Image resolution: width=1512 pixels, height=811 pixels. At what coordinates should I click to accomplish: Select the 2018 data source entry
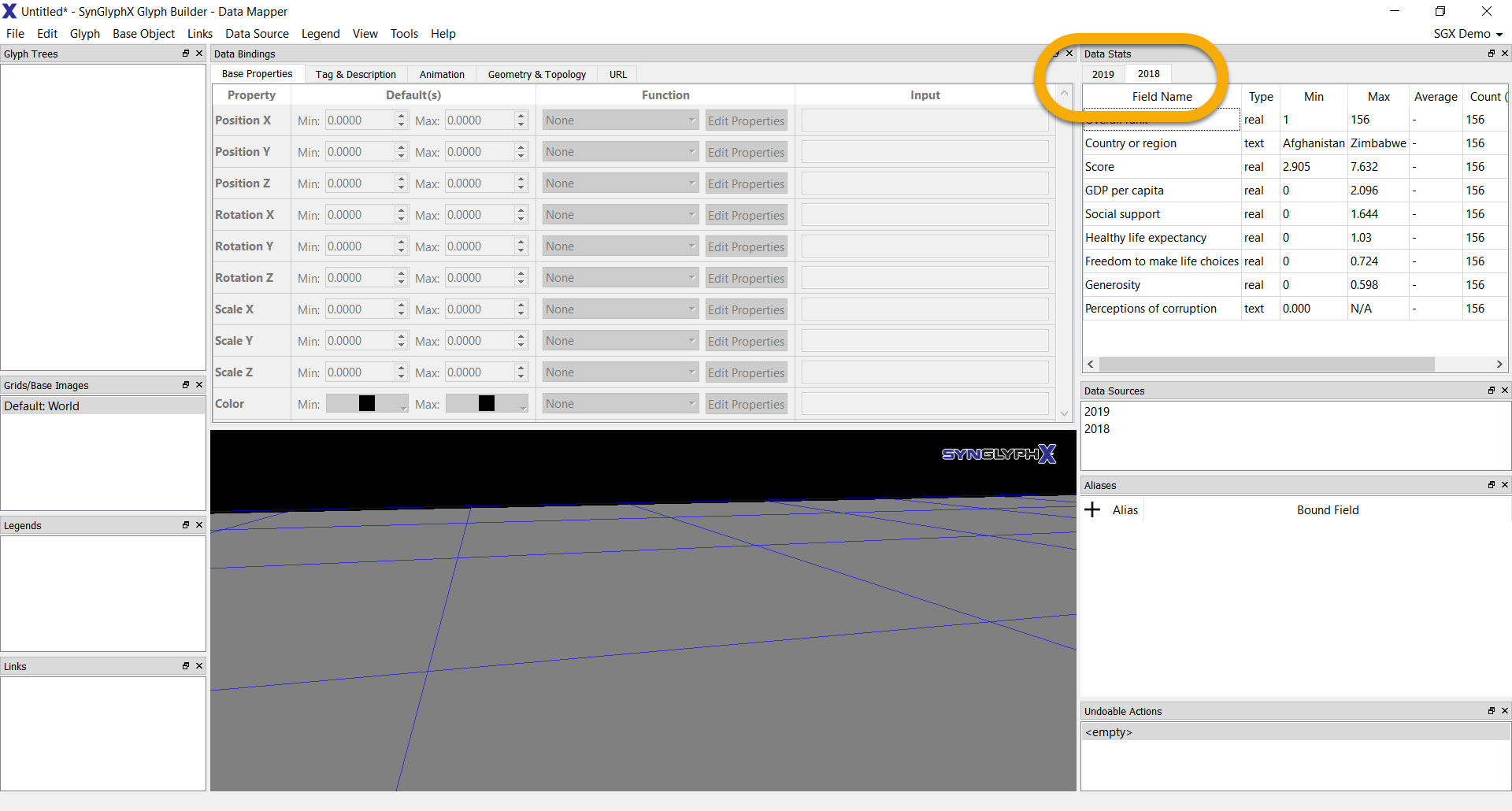pos(1097,429)
